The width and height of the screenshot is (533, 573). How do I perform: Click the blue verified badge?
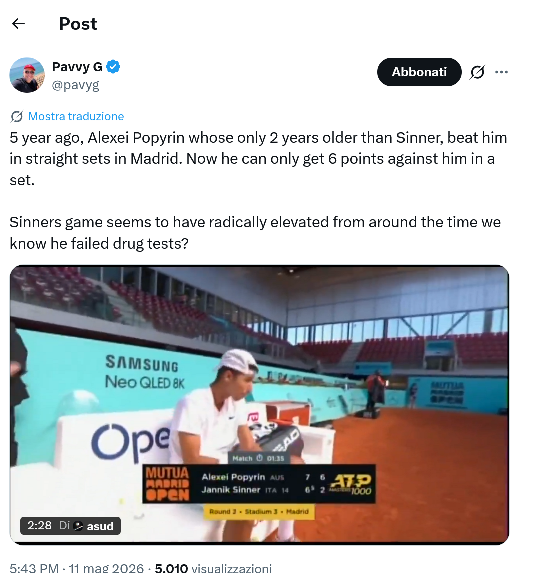click(x=113, y=67)
